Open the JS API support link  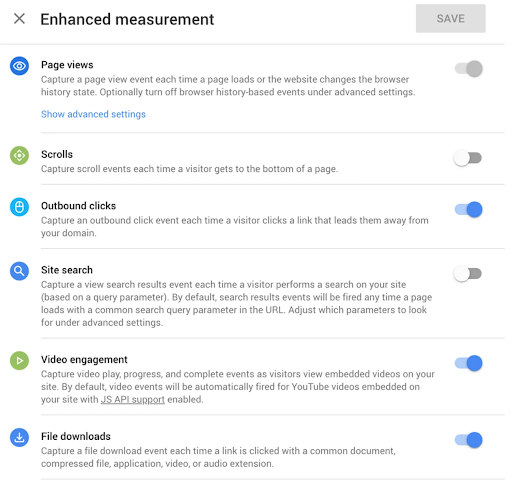click(133, 399)
